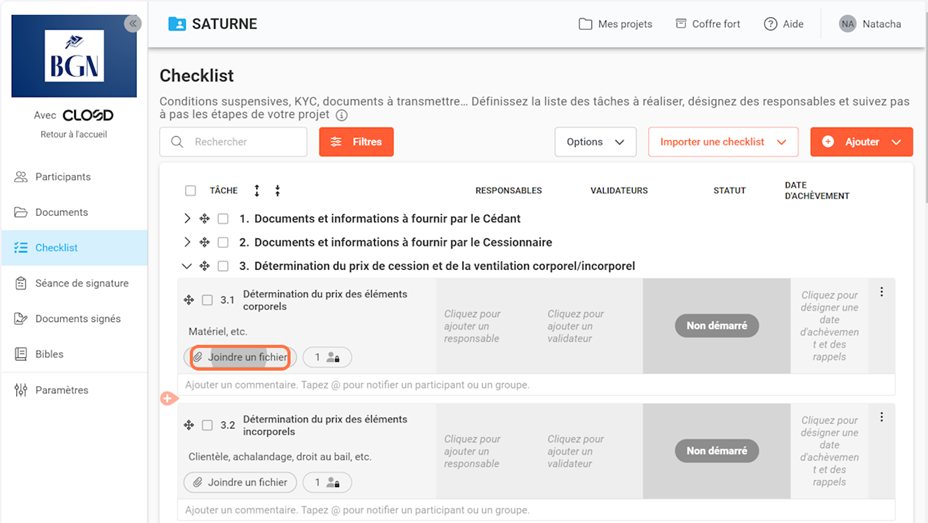This screenshot has width=928, height=523.
Task: Tick the select-all checkbox in the table header
Action: [190, 191]
